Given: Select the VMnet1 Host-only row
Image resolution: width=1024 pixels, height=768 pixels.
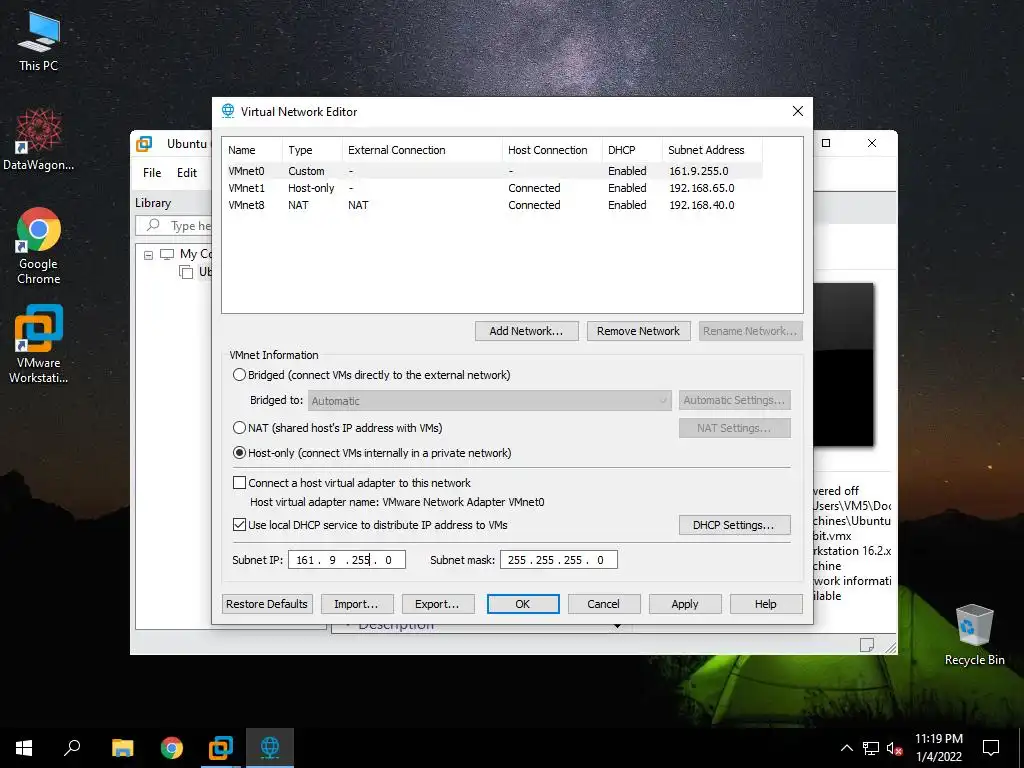Looking at the screenshot, I should click(494, 188).
